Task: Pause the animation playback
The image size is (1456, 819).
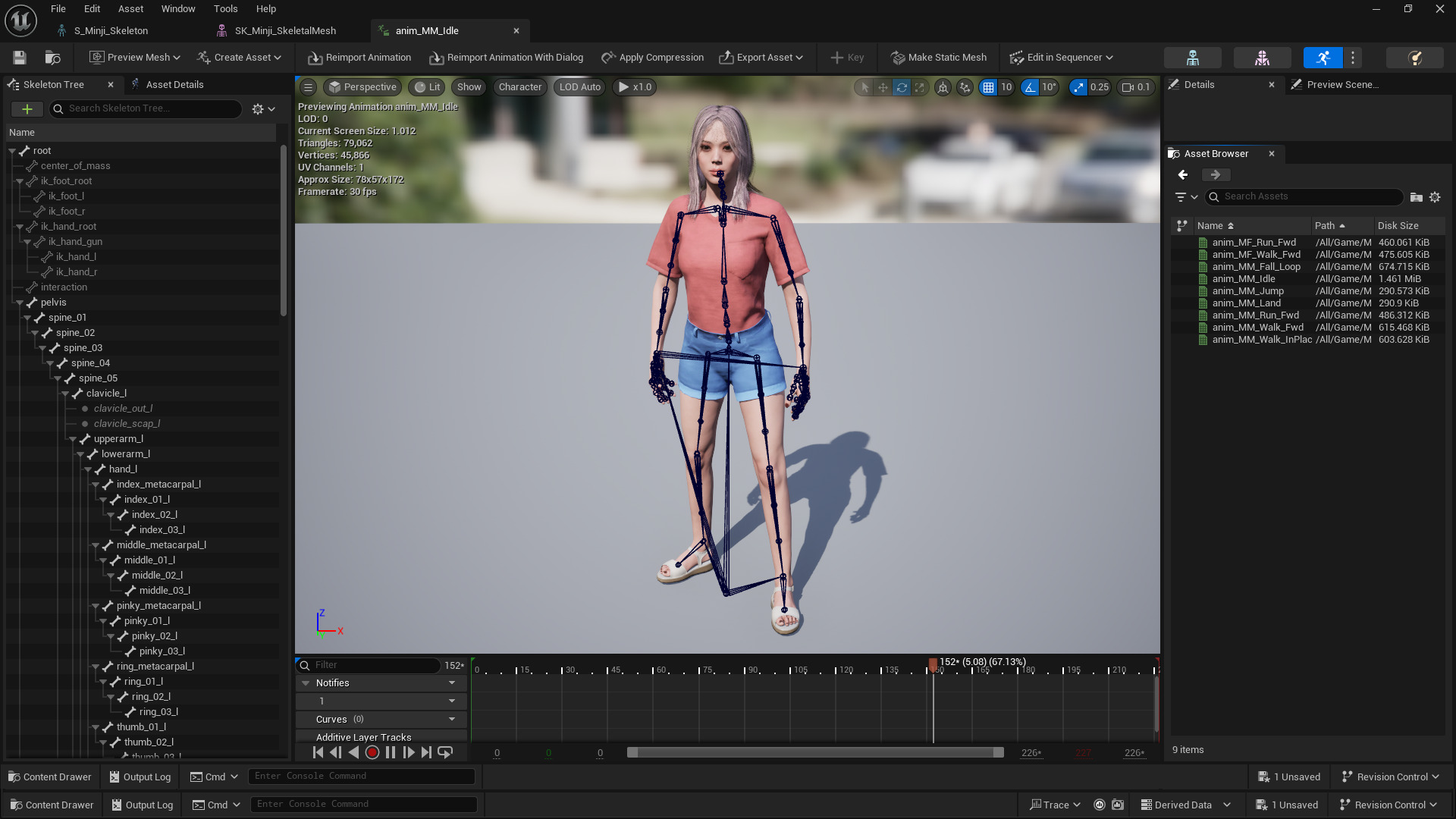Action: click(391, 752)
